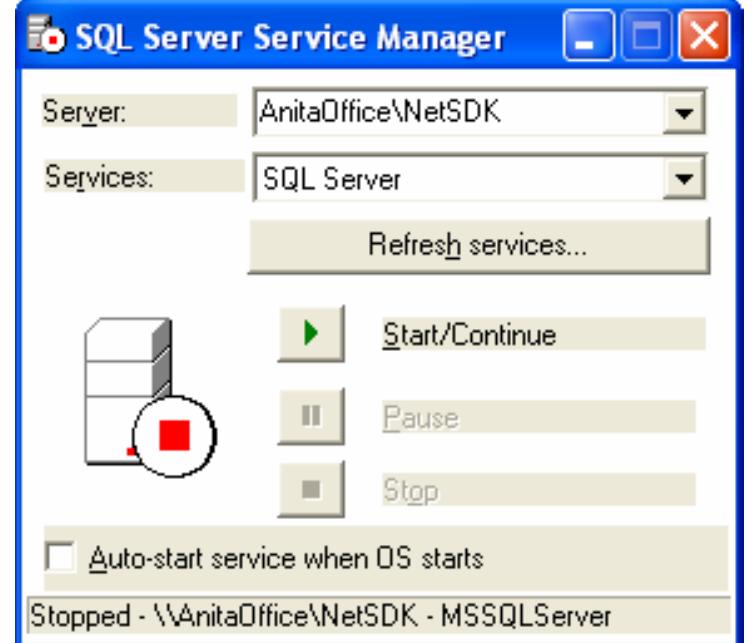Click the greyed-out Stop square button

pyautogui.click(x=311, y=490)
